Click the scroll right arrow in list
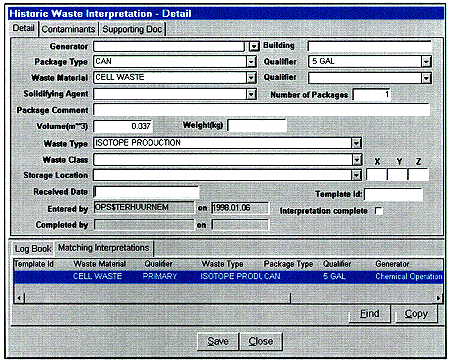Screen dimensions: 451x362 [x=438, y=298]
